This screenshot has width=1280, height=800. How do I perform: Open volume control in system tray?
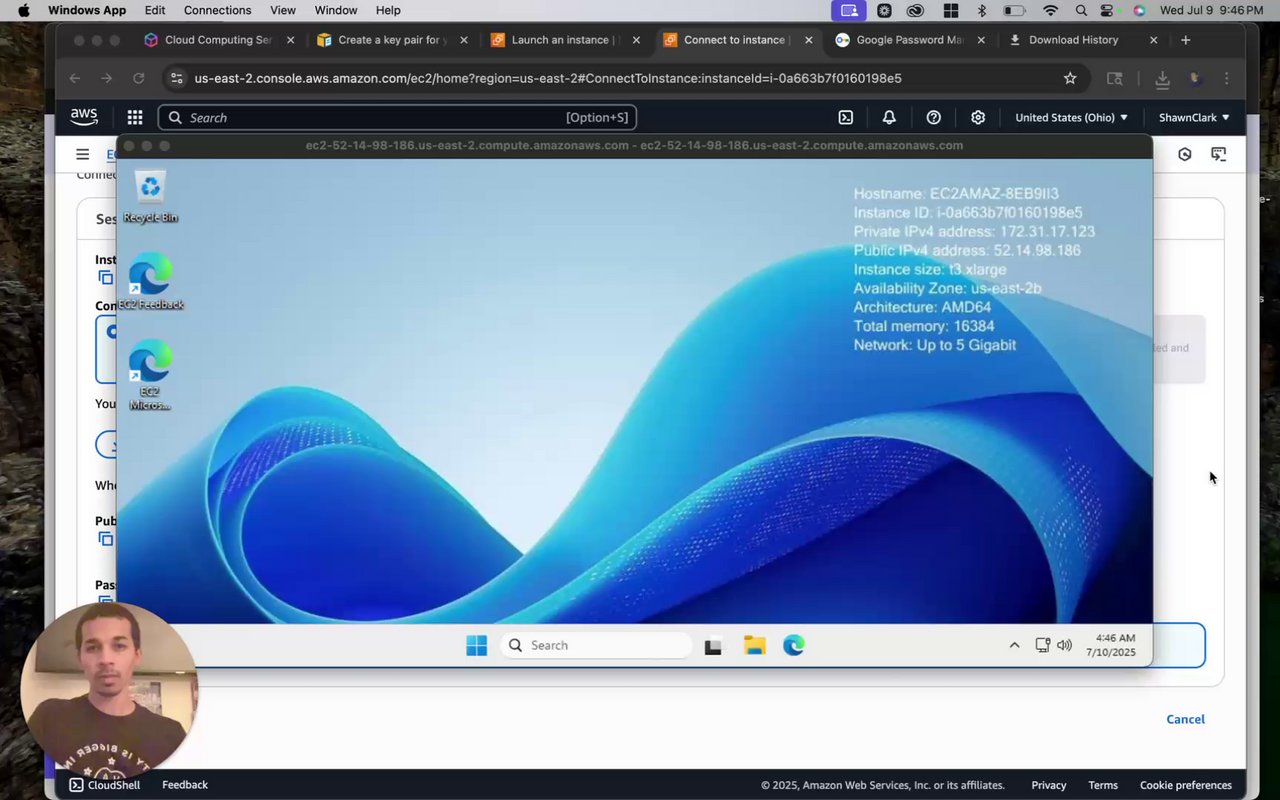[1064, 646]
